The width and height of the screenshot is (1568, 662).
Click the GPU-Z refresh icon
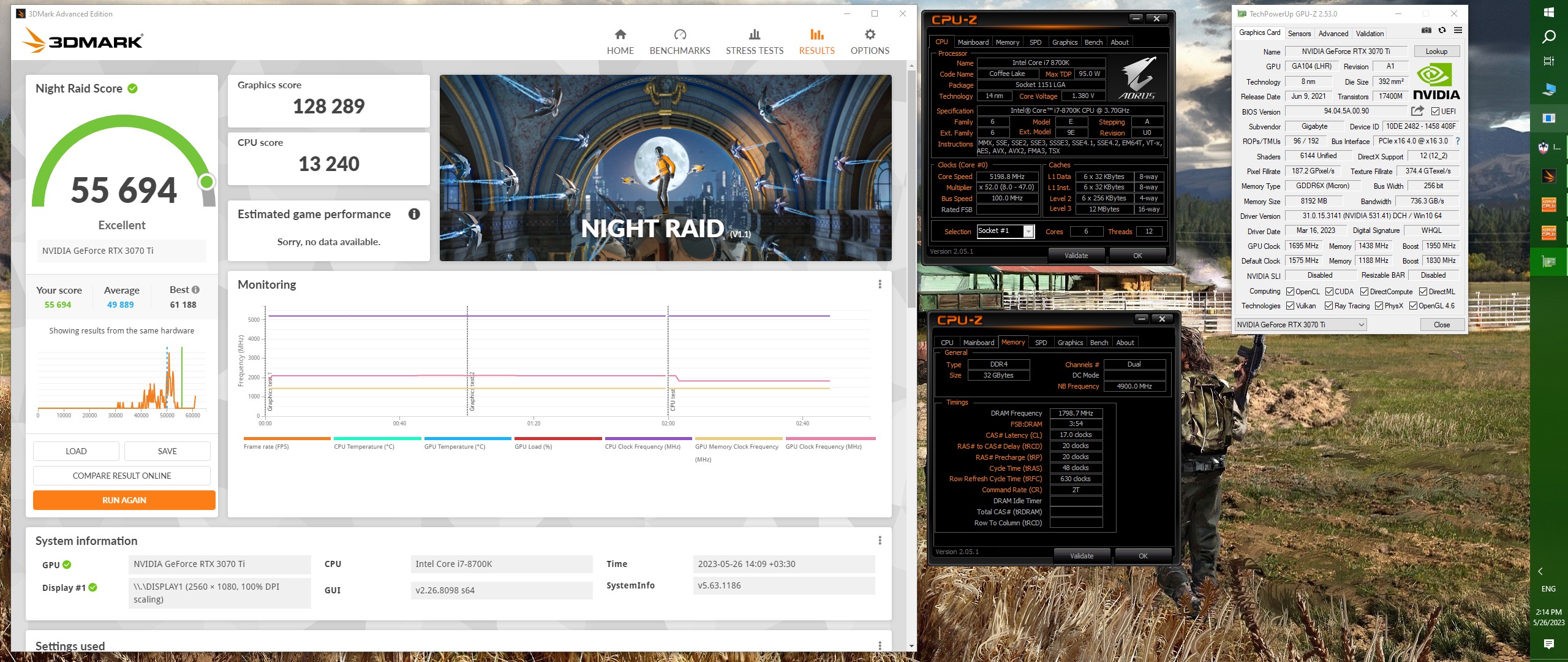1442,30
